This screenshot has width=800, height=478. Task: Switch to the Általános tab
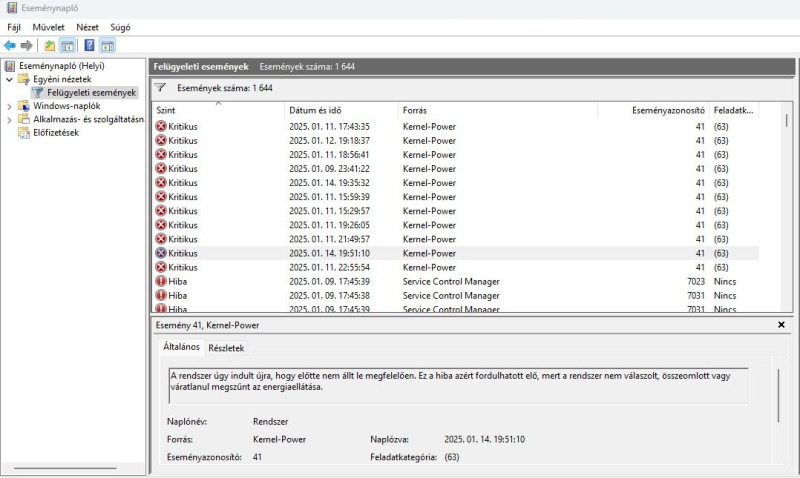pos(181,347)
